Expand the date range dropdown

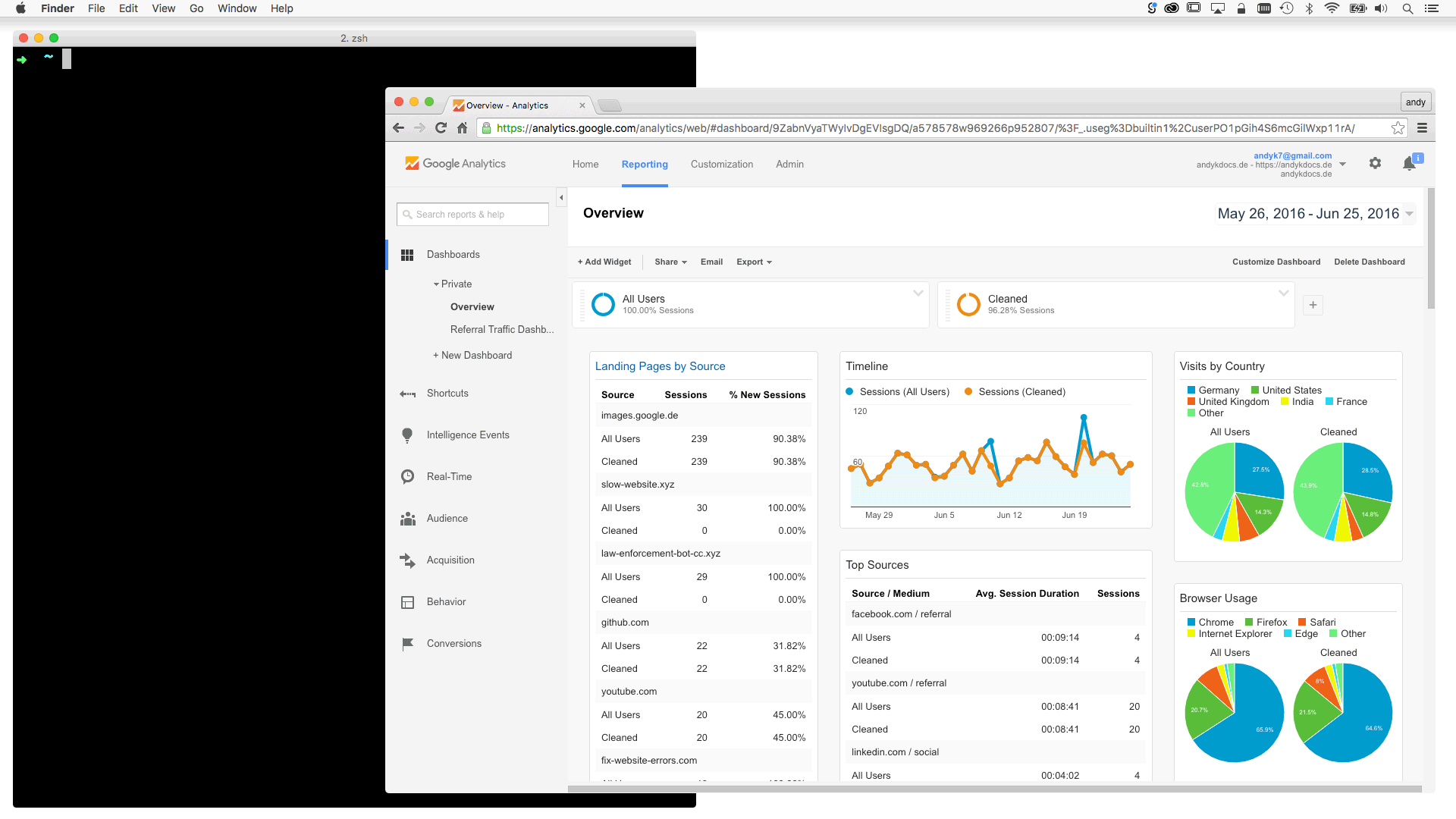1409,214
